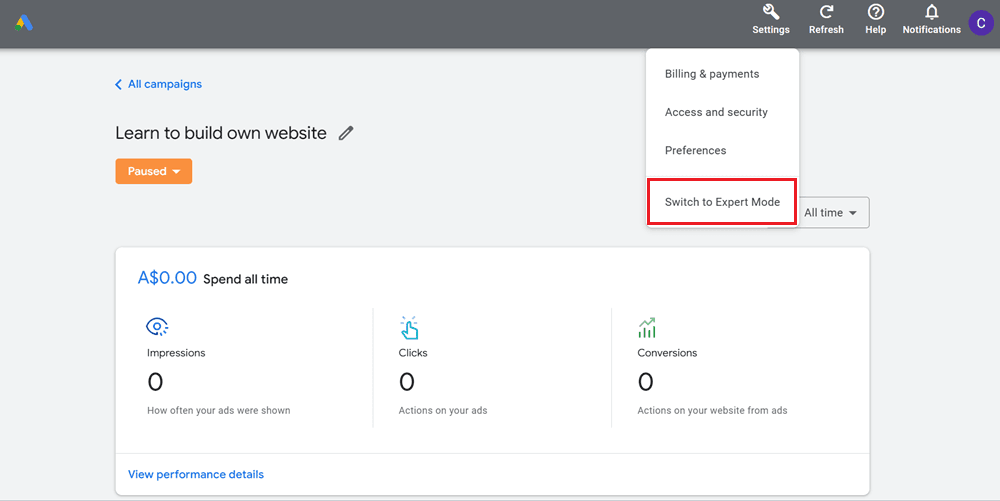Open Preferences from the settings menu

(x=695, y=150)
